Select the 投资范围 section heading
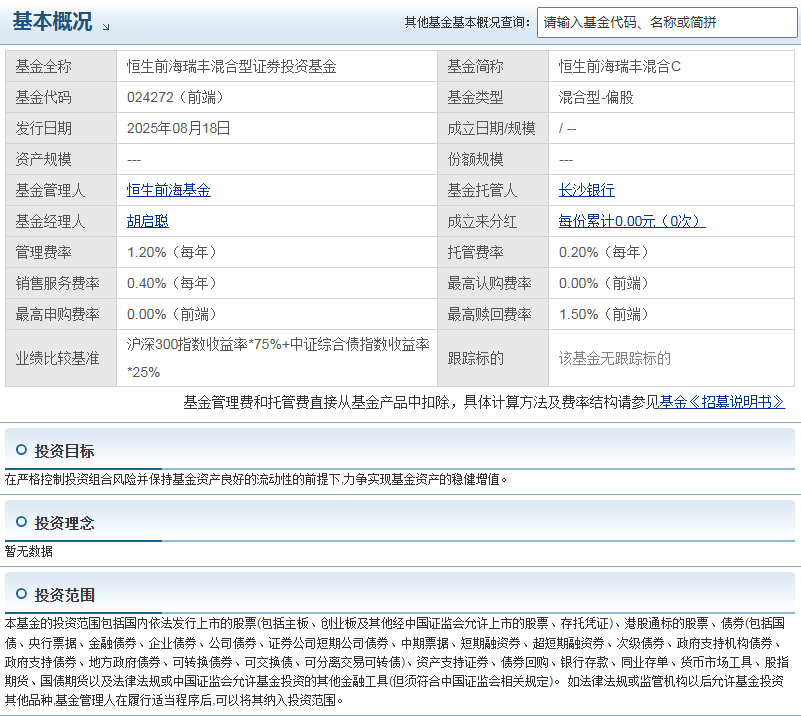 tap(64, 595)
